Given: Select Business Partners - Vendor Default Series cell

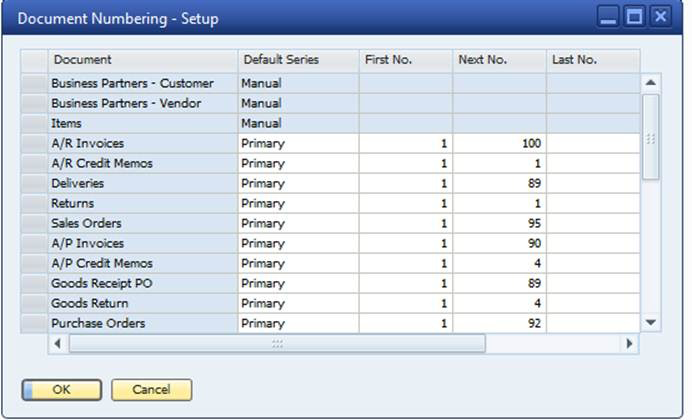Looking at the screenshot, I should (298, 103).
